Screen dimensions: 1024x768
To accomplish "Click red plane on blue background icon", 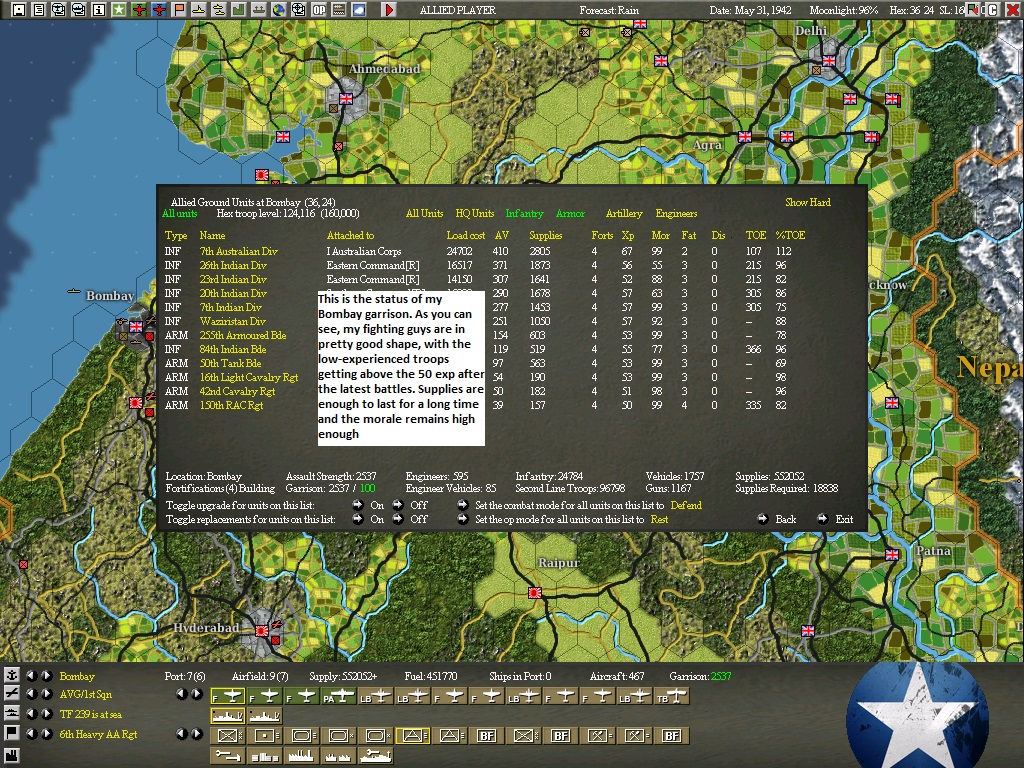I will (x=159, y=9).
